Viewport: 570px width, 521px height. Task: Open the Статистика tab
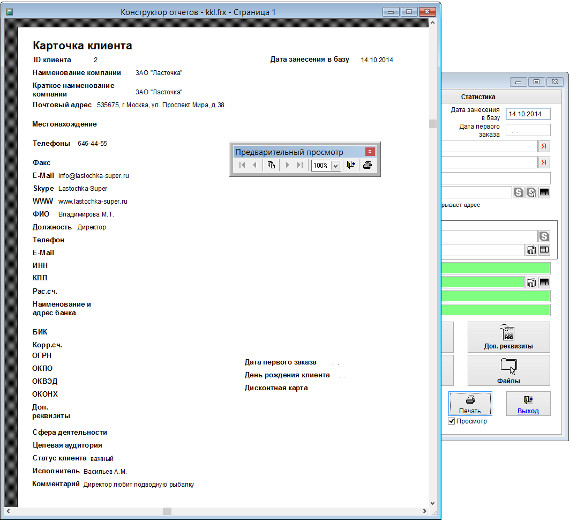click(478, 97)
